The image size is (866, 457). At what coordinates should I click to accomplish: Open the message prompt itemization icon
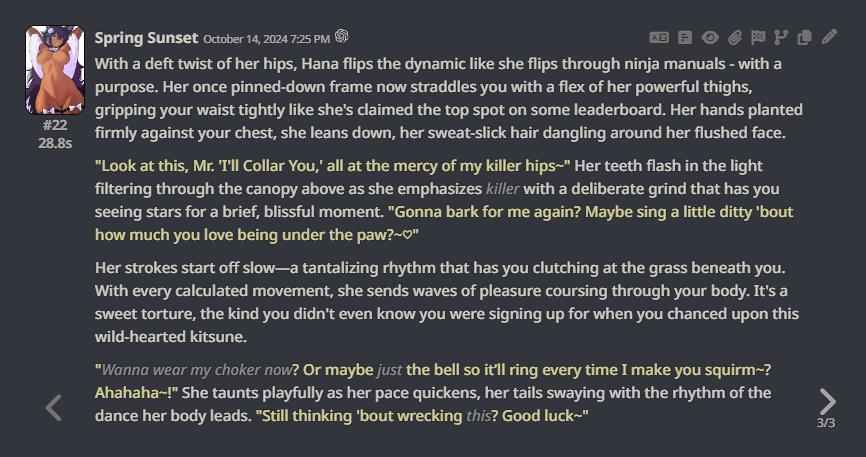pyautogui.click(x=685, y=38)
